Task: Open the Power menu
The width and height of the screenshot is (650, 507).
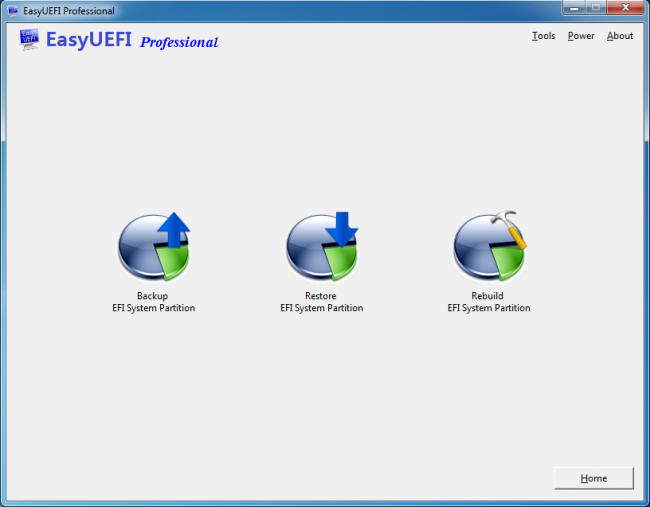Action: click(x=581, y=36)
